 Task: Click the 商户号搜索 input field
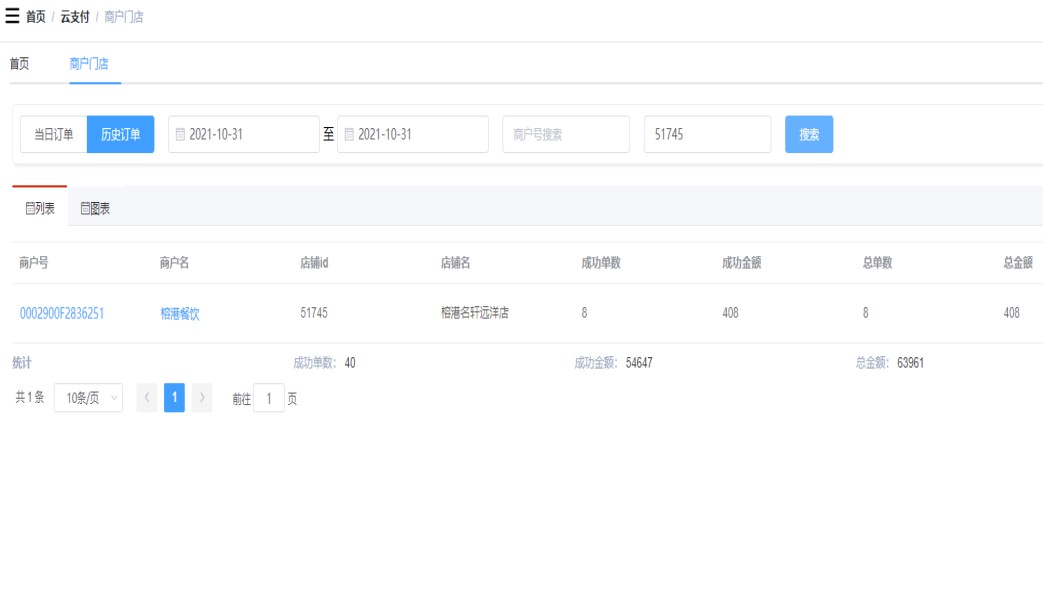(566, 135)
